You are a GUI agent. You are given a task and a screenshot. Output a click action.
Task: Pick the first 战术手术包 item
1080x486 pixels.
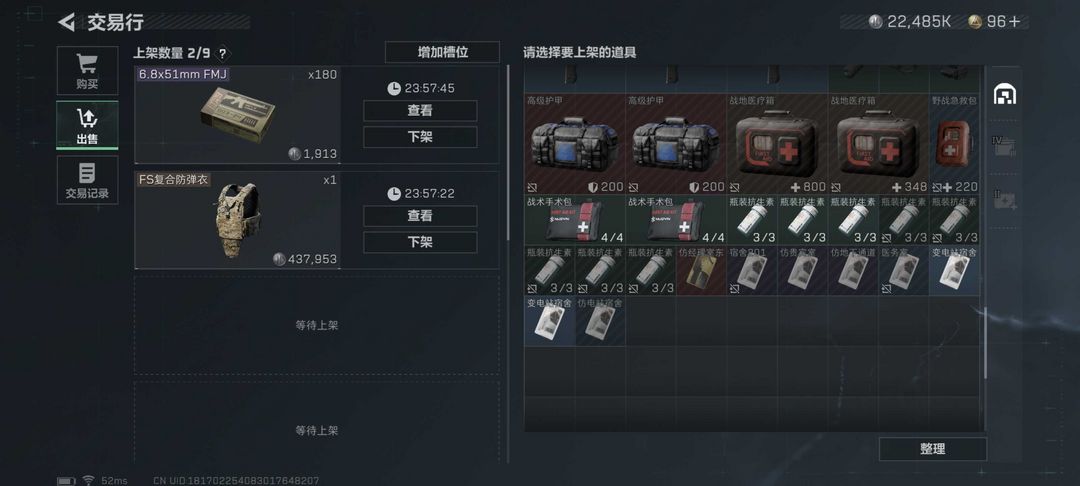(x=574, y=220)
